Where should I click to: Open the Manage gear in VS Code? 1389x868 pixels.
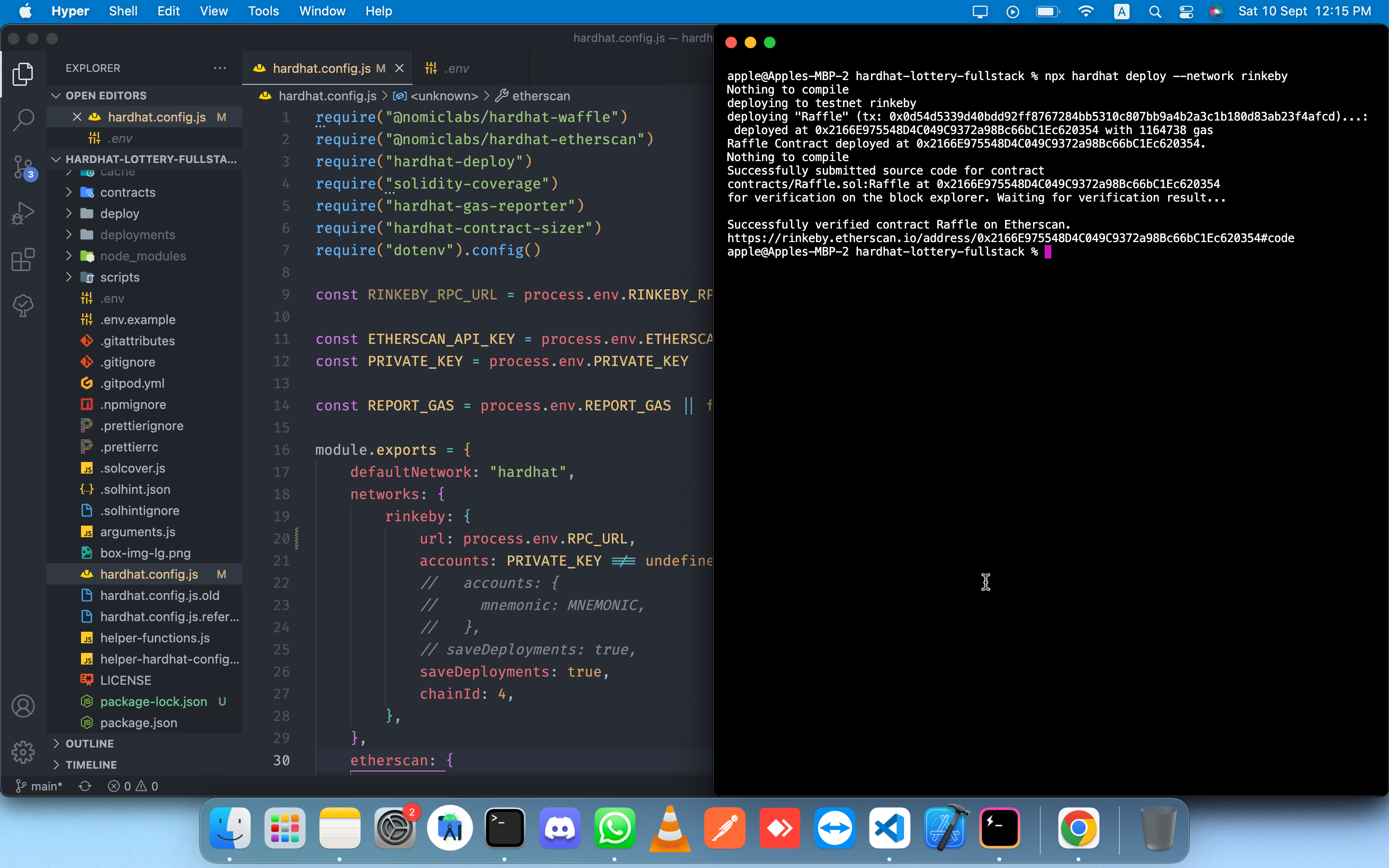click(x=23, y=752)
